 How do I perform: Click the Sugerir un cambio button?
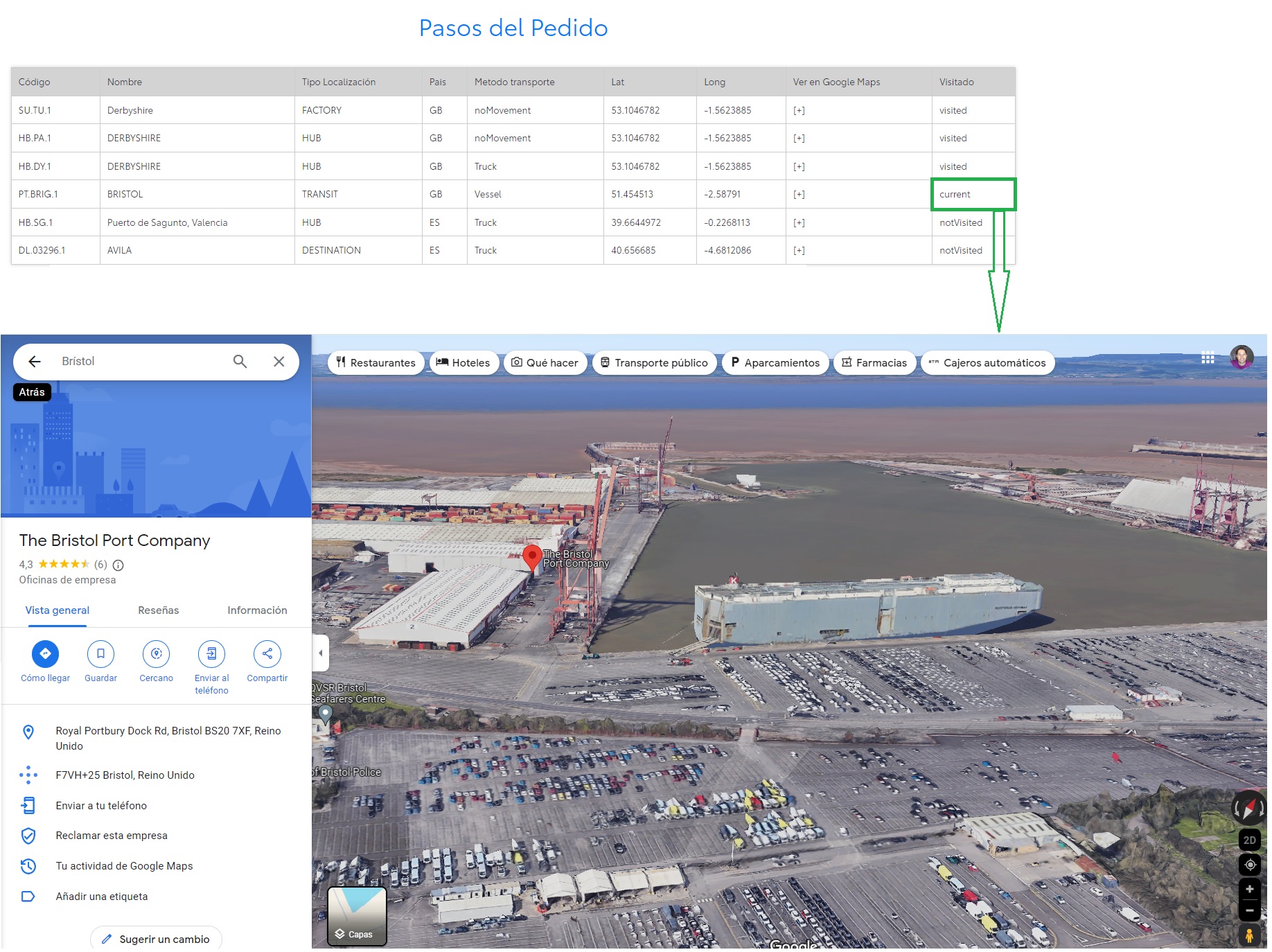click(x=156, y=940)
